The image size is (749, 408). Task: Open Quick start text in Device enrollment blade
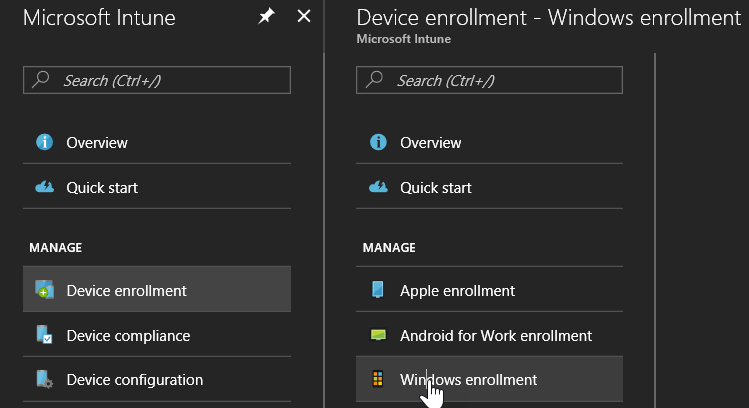[436, 188]
